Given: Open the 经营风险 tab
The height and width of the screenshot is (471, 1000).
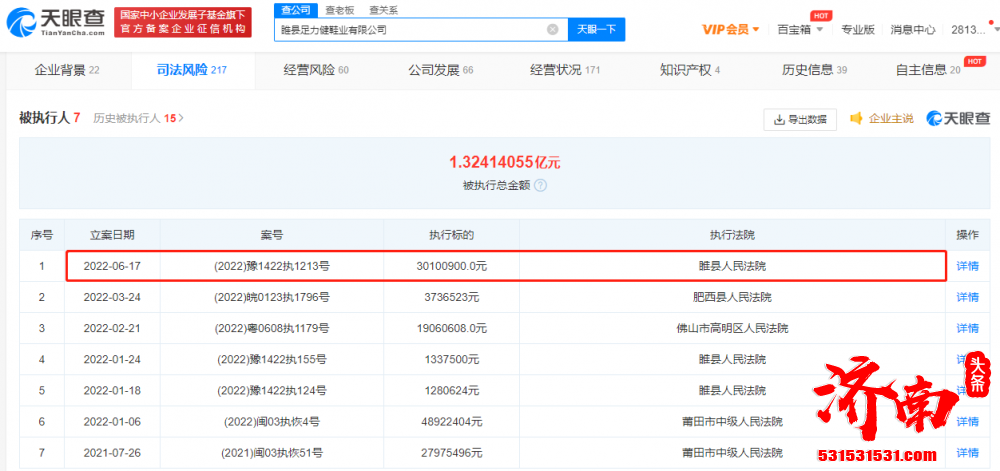Looking at the screenshot, I should [x=315, y=70].
